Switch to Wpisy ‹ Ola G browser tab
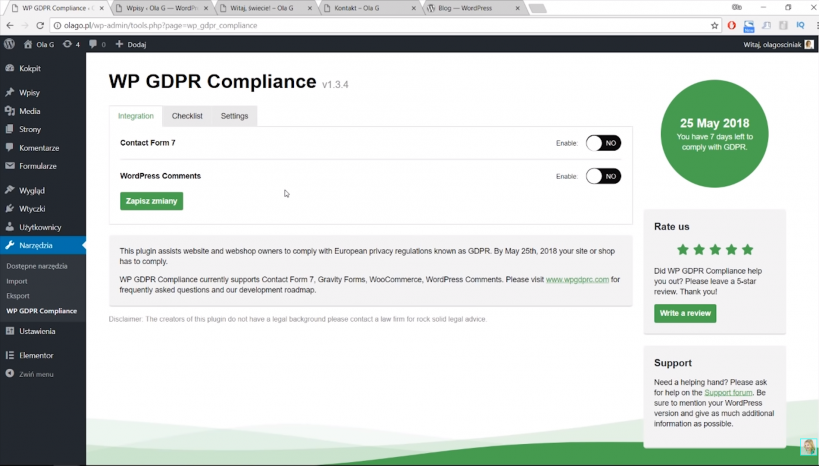 (161, 8)
